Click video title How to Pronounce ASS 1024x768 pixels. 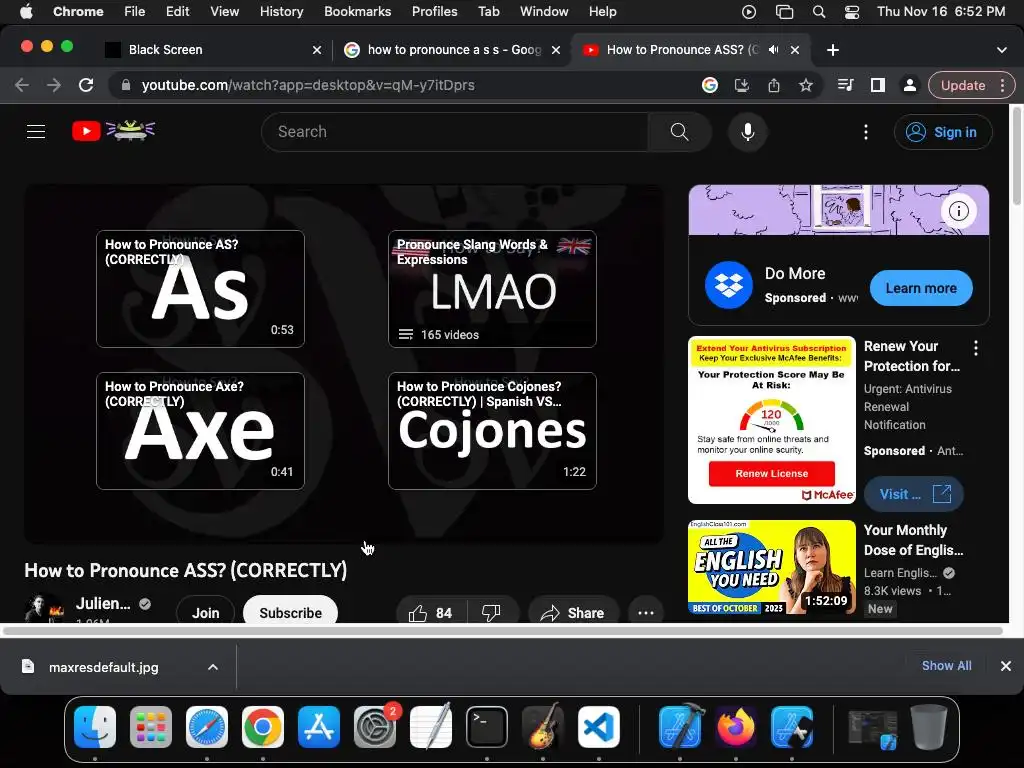coord(185,570)
